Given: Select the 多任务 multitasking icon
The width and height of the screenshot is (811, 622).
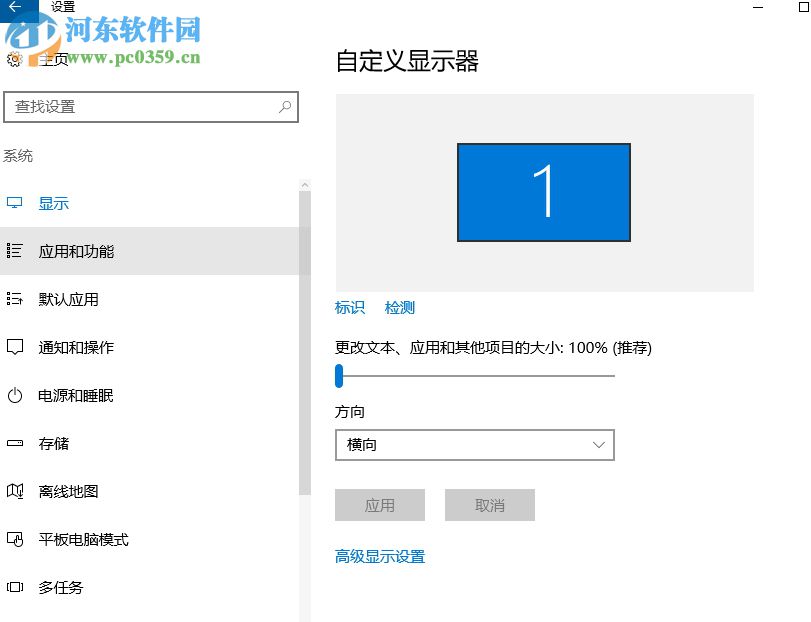Looking at the screenshot, I should (x=14, y=588).
